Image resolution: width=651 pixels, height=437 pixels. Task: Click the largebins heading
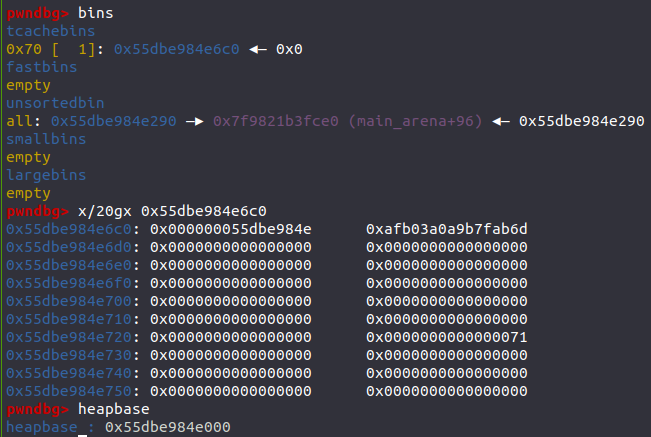(x=46, y=175)
